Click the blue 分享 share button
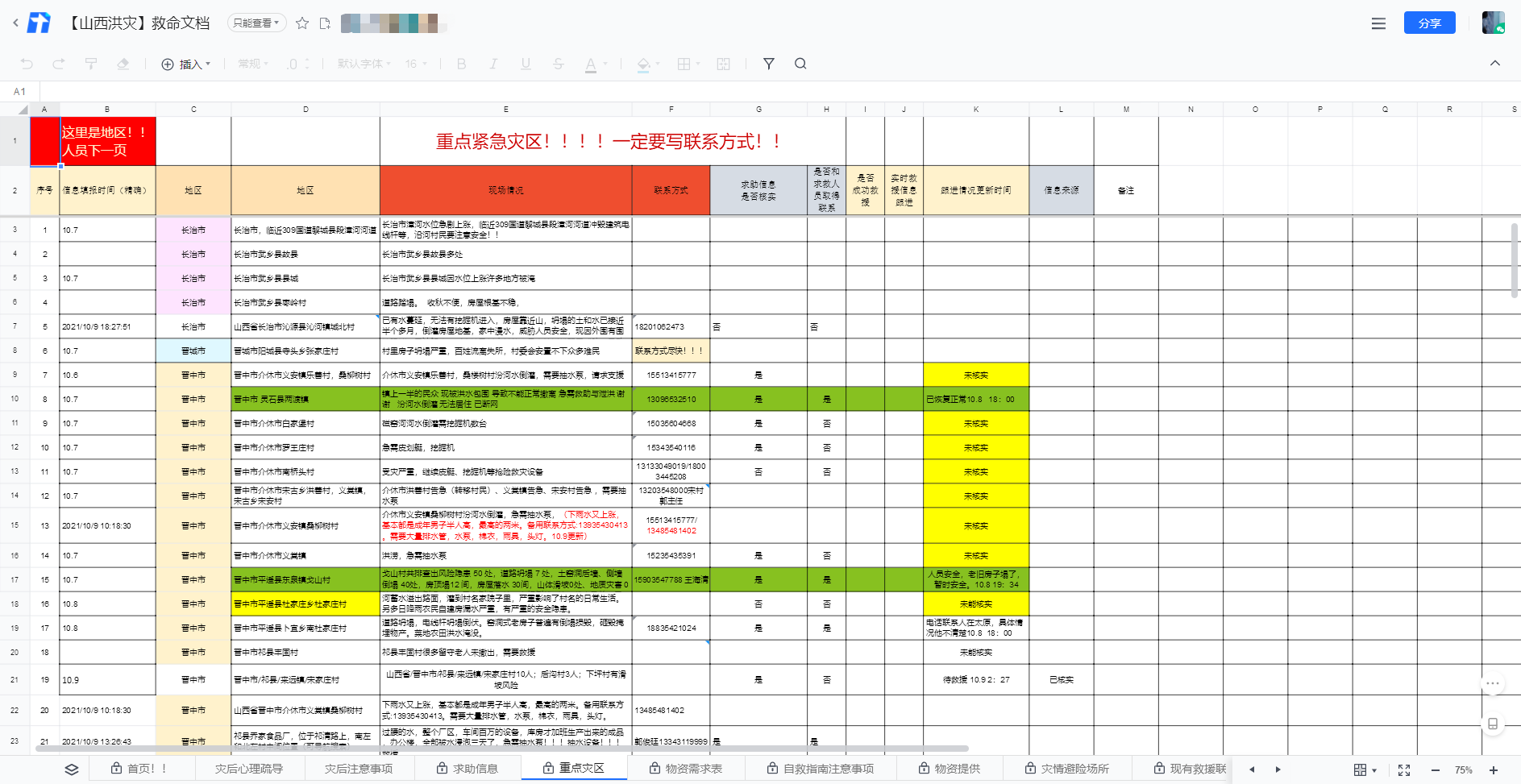This screenshot has width=1521, height=784. click(x=1429, y=23)
